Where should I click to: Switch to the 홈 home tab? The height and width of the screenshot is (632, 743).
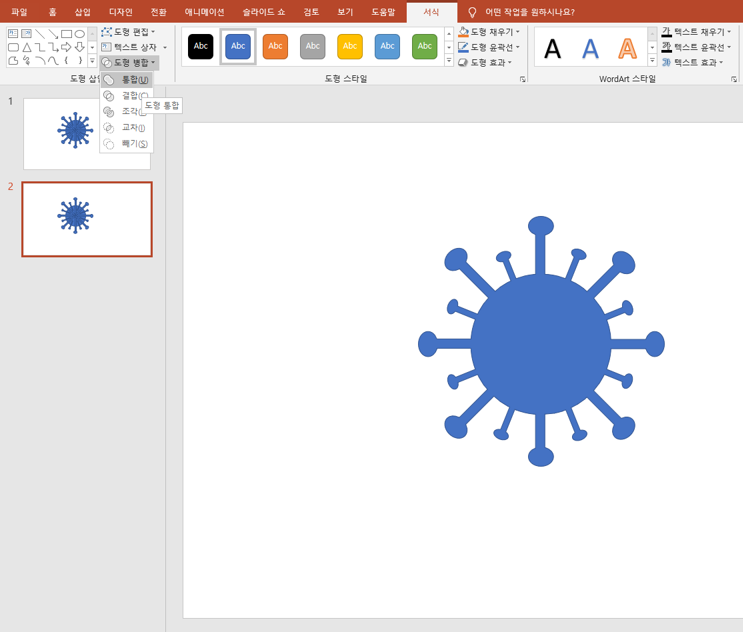click(53, 12)
